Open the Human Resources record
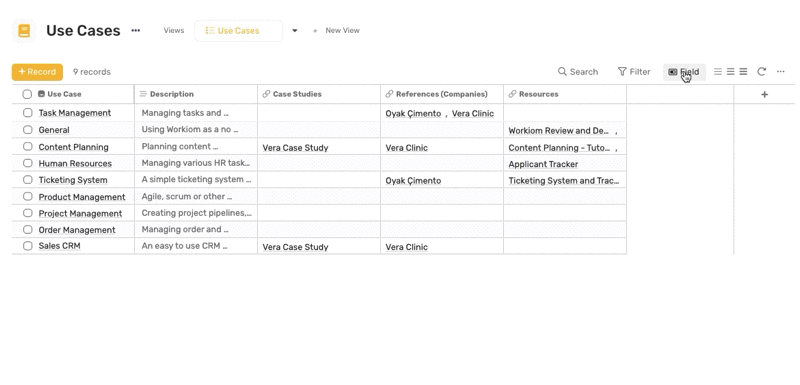 point(75,164)
